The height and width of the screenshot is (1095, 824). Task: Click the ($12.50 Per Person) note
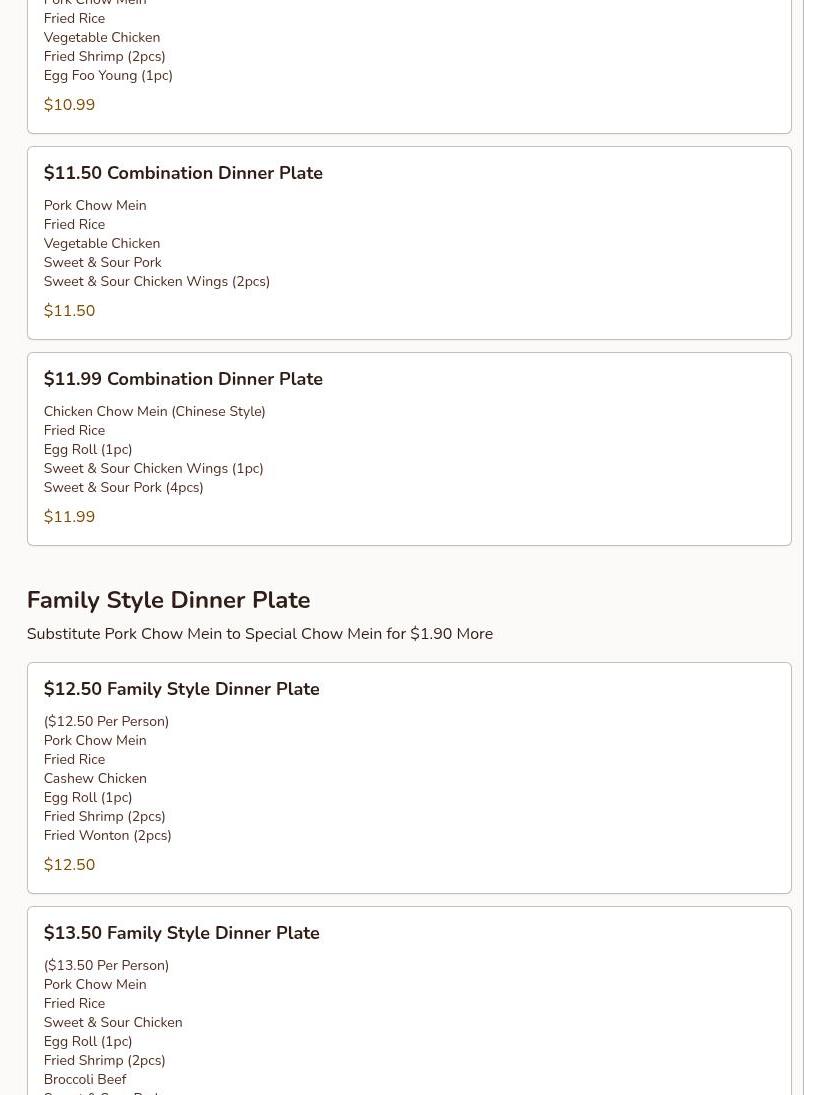pyautogui.click(x=106, y=722)
